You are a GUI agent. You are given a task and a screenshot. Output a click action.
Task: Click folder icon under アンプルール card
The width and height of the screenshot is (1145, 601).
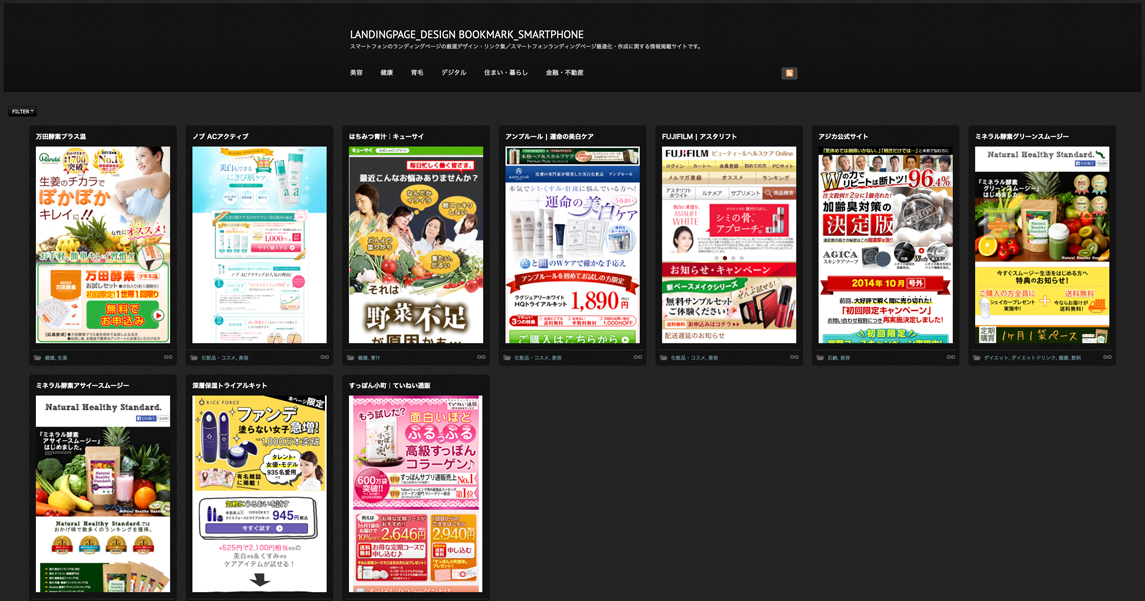(x=507, y=358)
